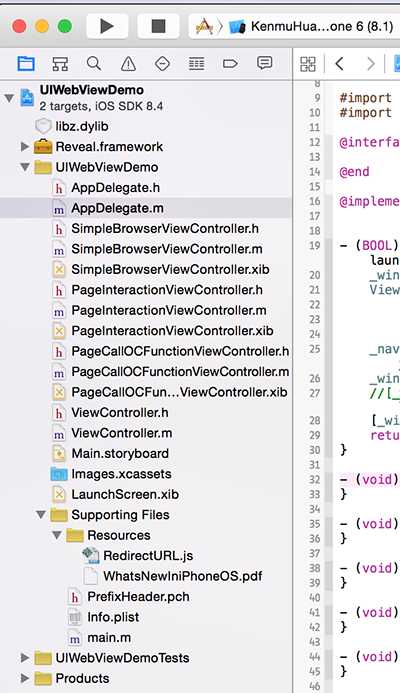
Task: Expand the Reveal.framework disclosure triangle
Action: pyautogui.click(x=25, y=147)
